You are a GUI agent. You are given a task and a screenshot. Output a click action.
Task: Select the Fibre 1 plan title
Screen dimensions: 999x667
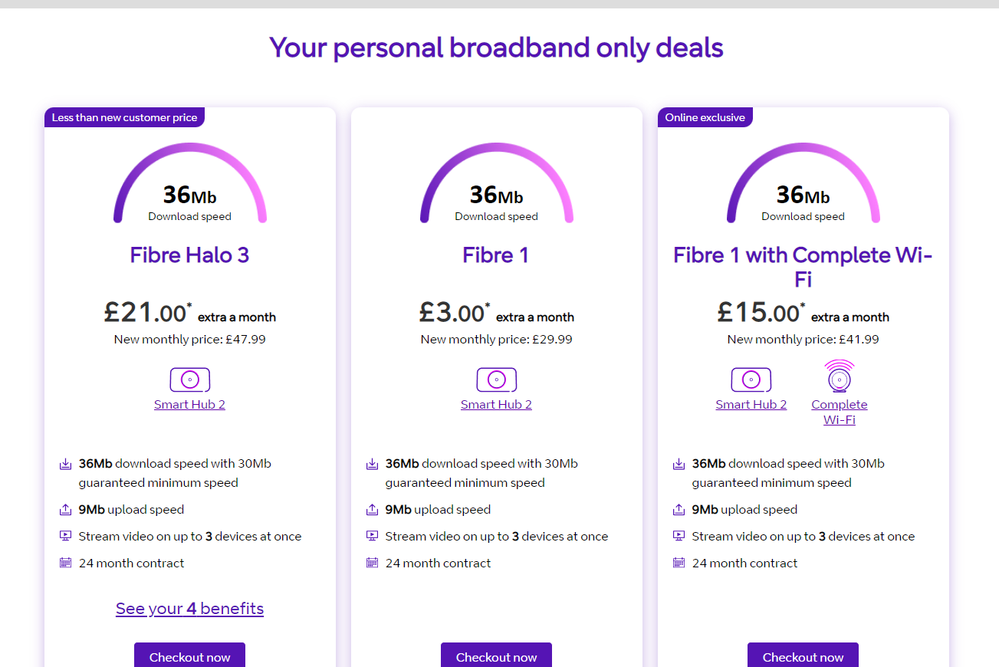(496, 255)
